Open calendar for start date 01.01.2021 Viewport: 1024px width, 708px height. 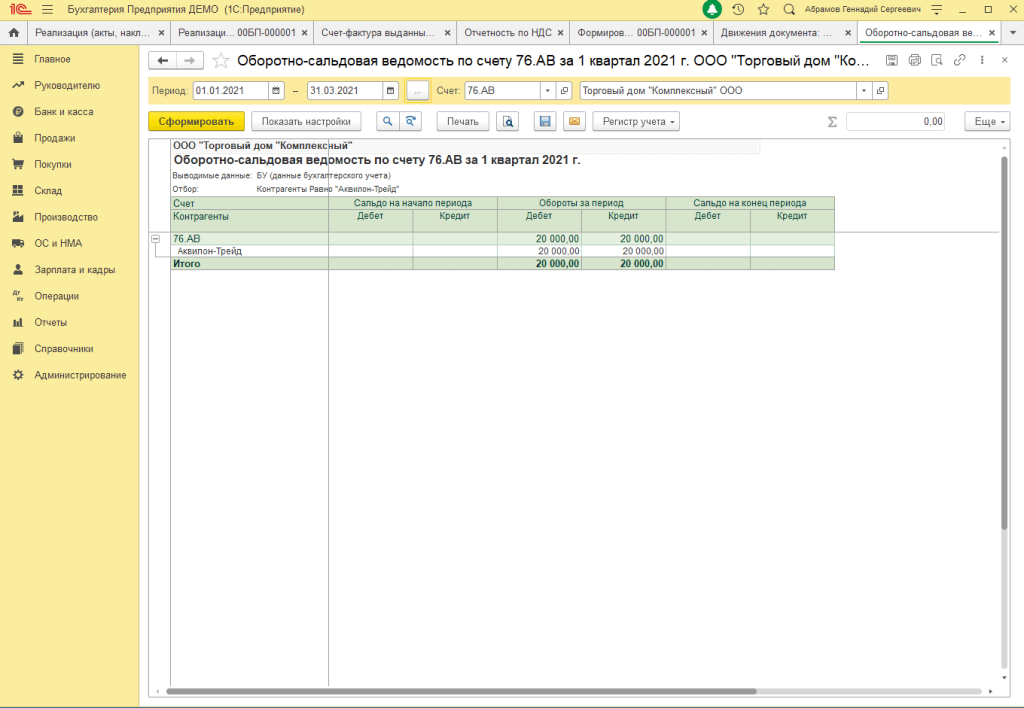pyautogui.click(x=276, y=91)
